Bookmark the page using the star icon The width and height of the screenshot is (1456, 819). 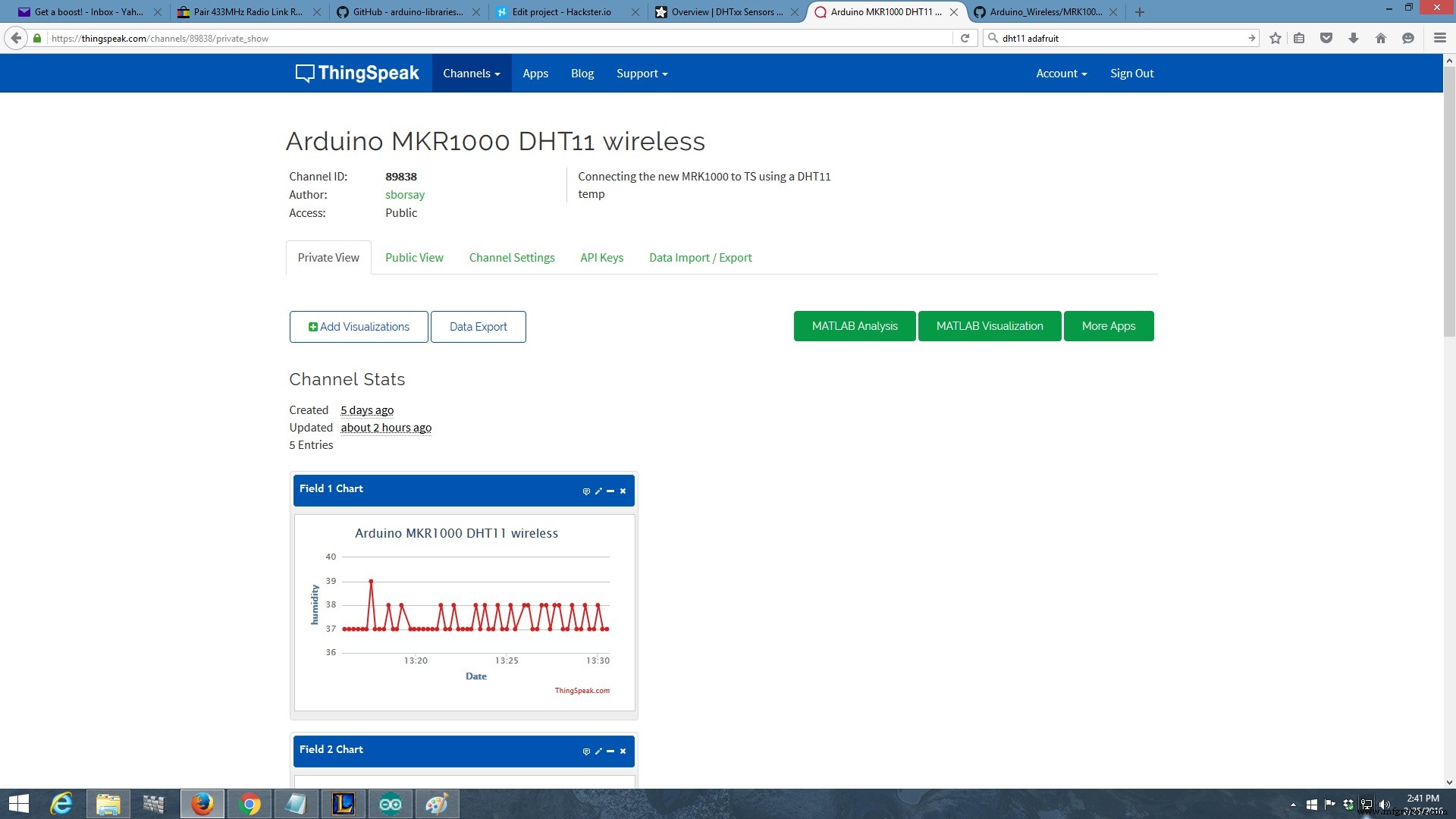[1275, 38]
